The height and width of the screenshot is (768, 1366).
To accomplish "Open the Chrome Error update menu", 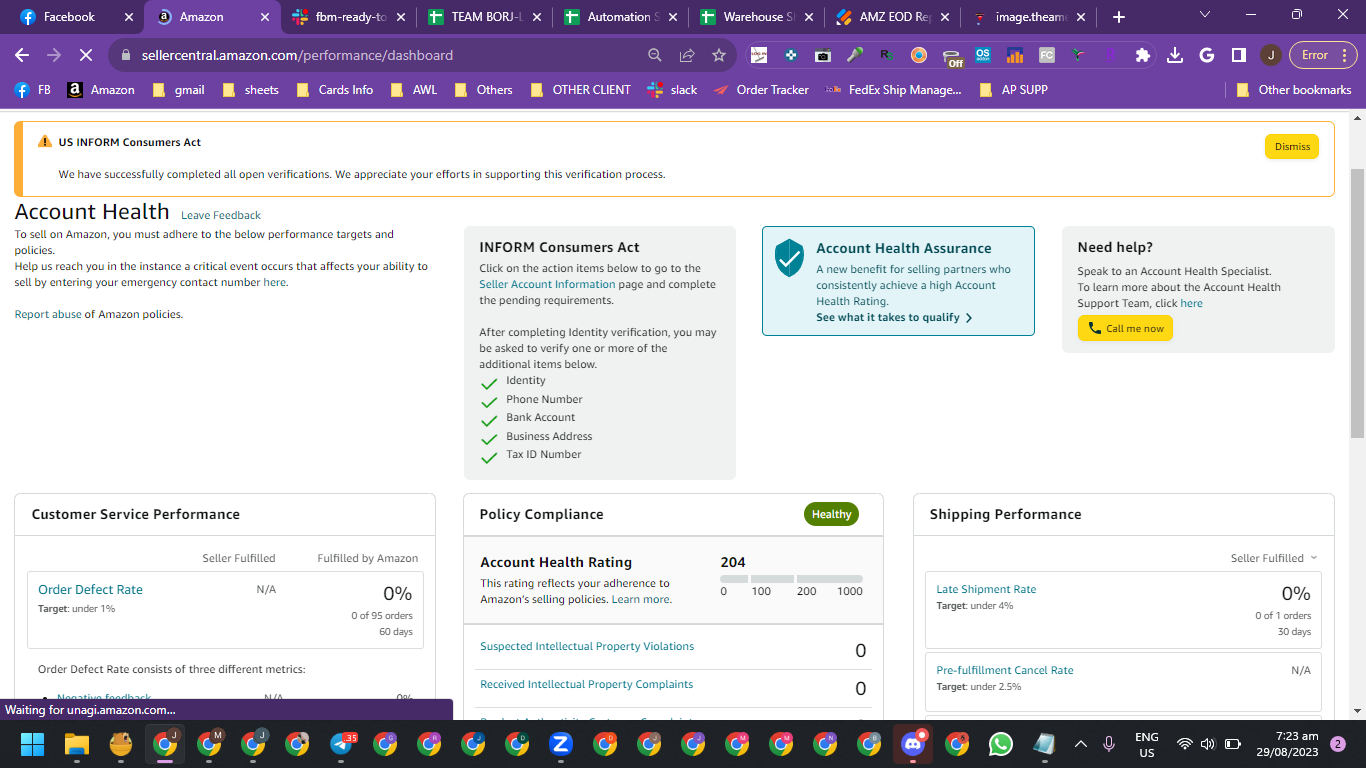I will [1324, 55].
